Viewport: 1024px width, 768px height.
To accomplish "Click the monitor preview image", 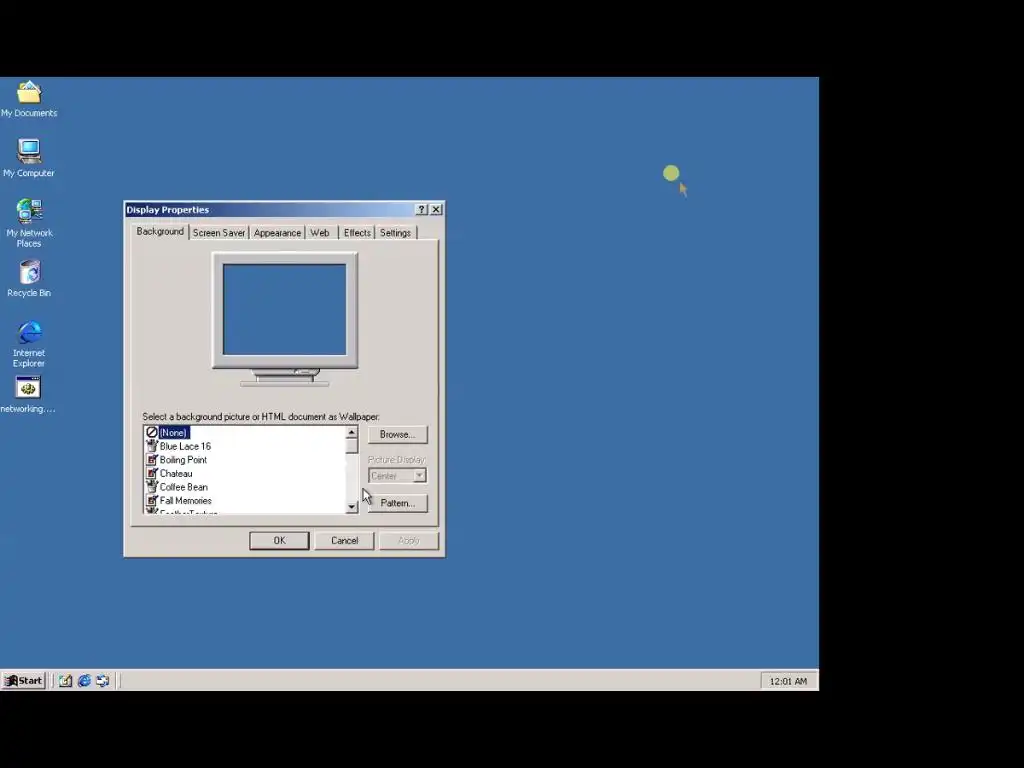I will (x=285, y=310).
